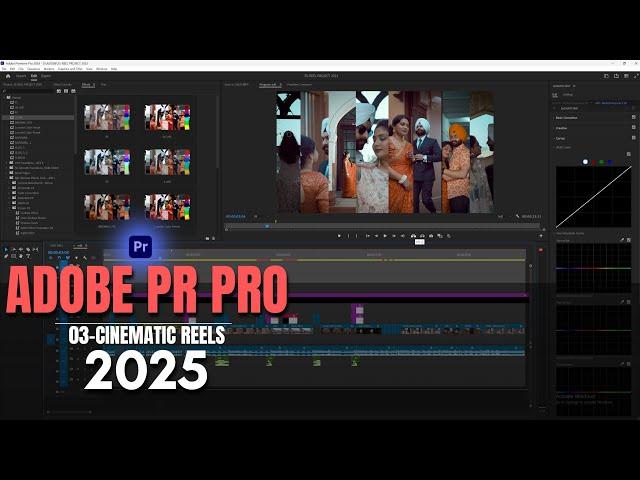Select the highlighted preset row in Effects tree
This screenshot has height=480, width=640.
(x=38, y=118)
